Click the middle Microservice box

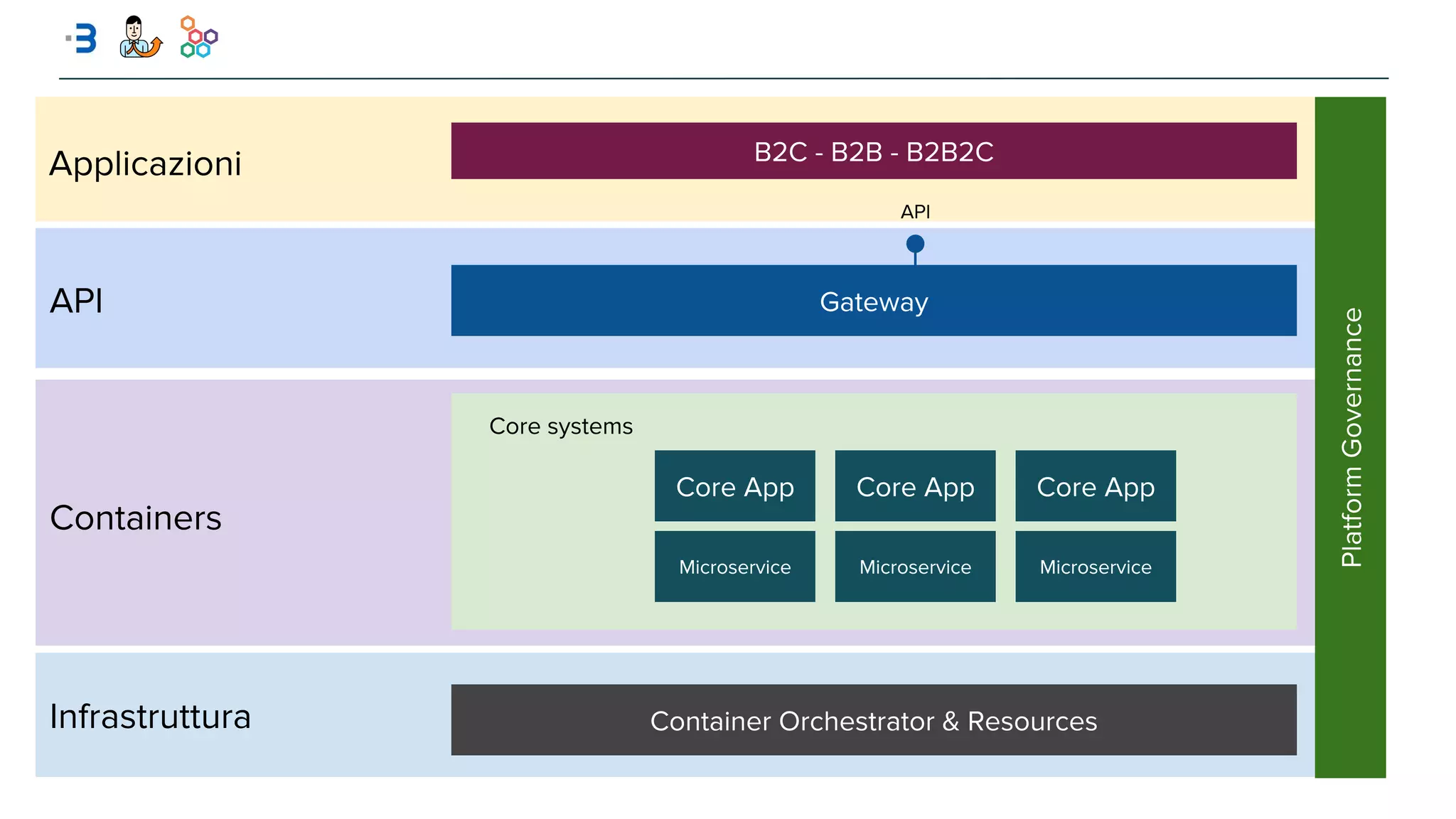pos(915,567)
